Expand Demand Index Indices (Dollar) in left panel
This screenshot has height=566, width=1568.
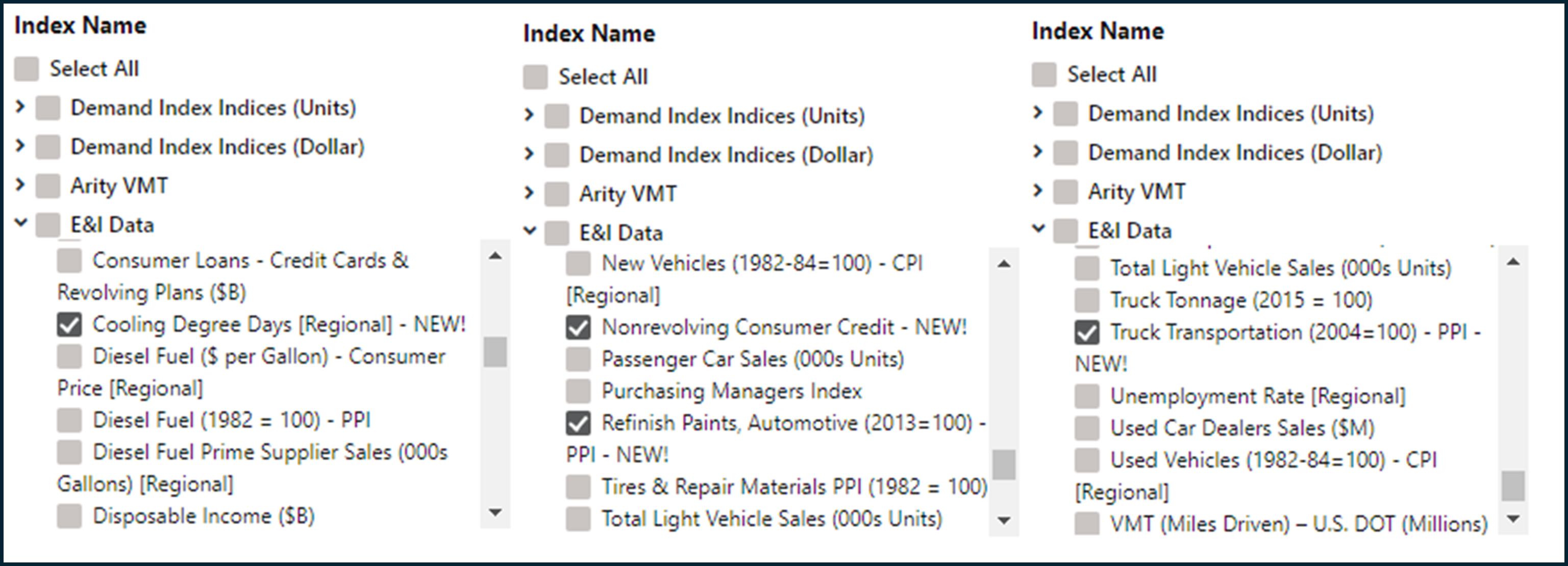pyautogui.click(x=20, y=146)
